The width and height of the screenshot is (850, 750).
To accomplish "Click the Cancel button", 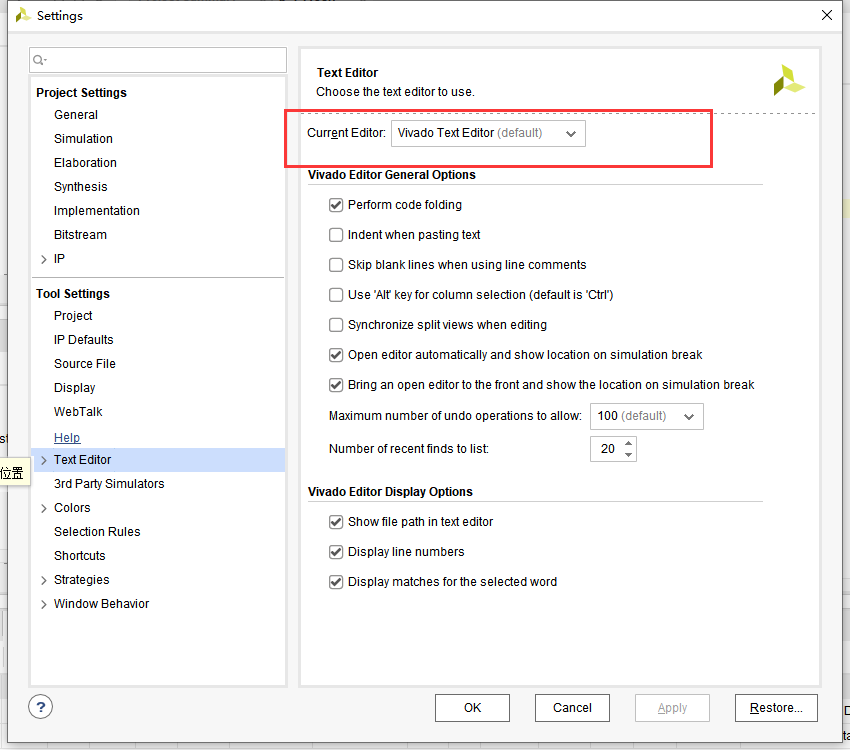I will [x=572, y=708].
